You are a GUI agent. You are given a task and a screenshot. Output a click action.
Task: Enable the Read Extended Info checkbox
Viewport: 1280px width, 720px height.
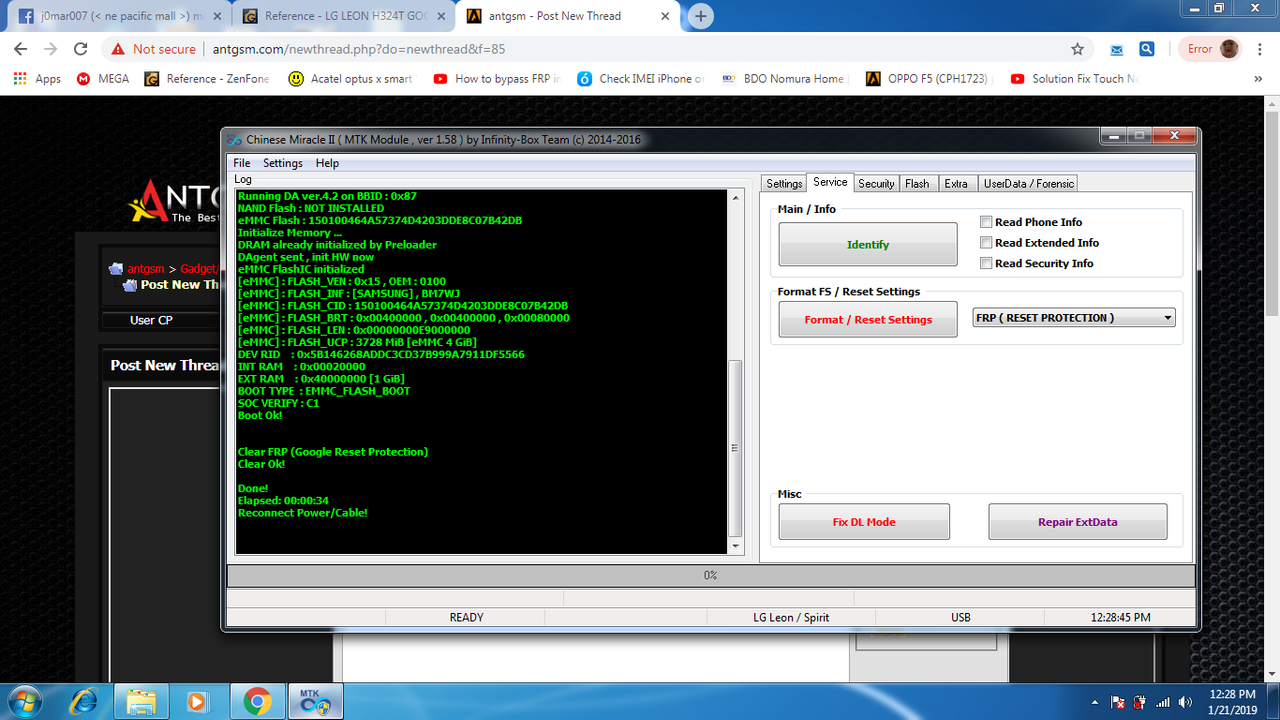pyautogui.click(x=986, y=243)
